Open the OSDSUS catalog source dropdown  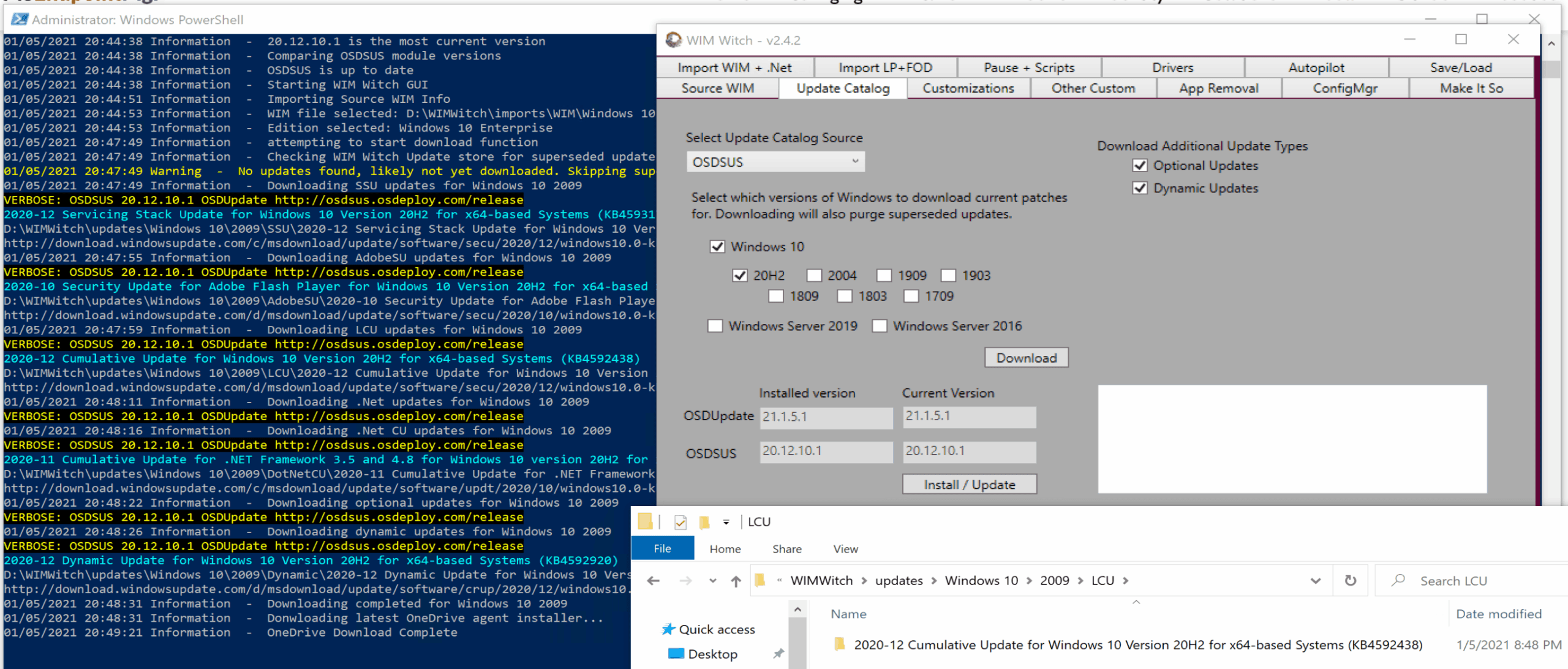[775, 162]
